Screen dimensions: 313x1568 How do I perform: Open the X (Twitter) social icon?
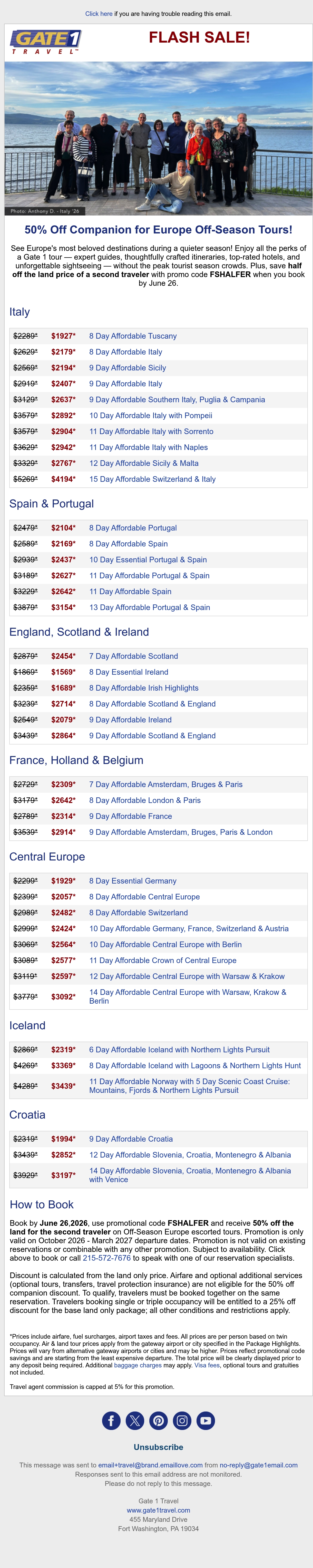tap(135, 1421)
